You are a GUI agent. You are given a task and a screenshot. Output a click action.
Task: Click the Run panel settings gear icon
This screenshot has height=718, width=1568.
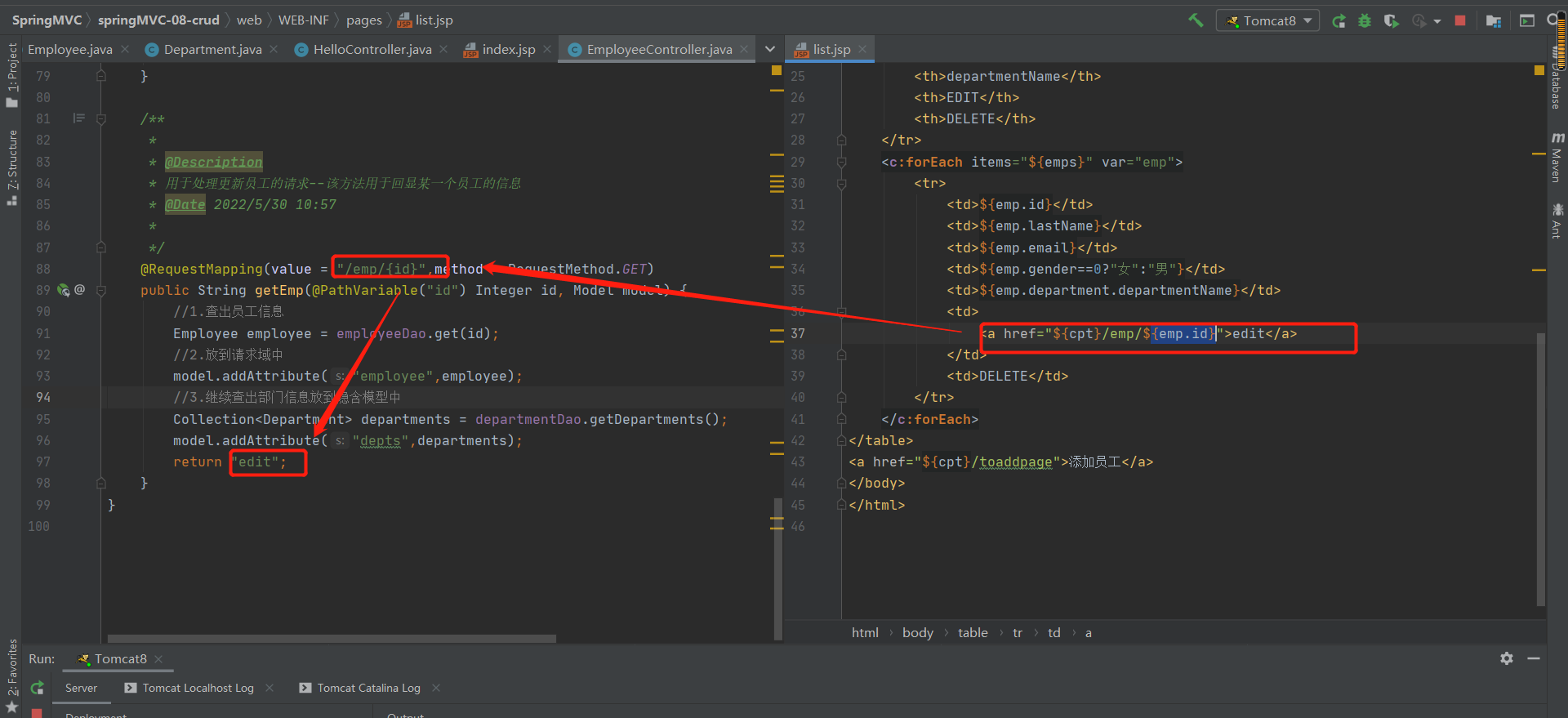click(1507, 658)
